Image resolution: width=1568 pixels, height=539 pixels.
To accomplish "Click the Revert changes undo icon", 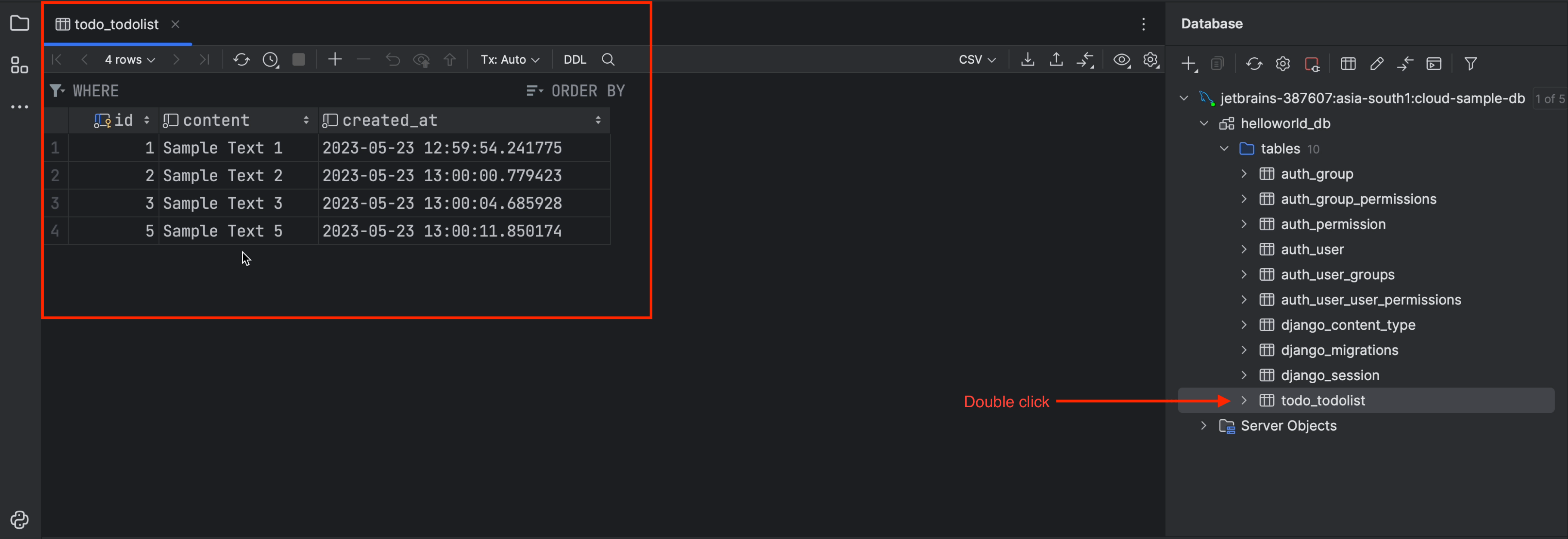I will (x=392, y=60).
